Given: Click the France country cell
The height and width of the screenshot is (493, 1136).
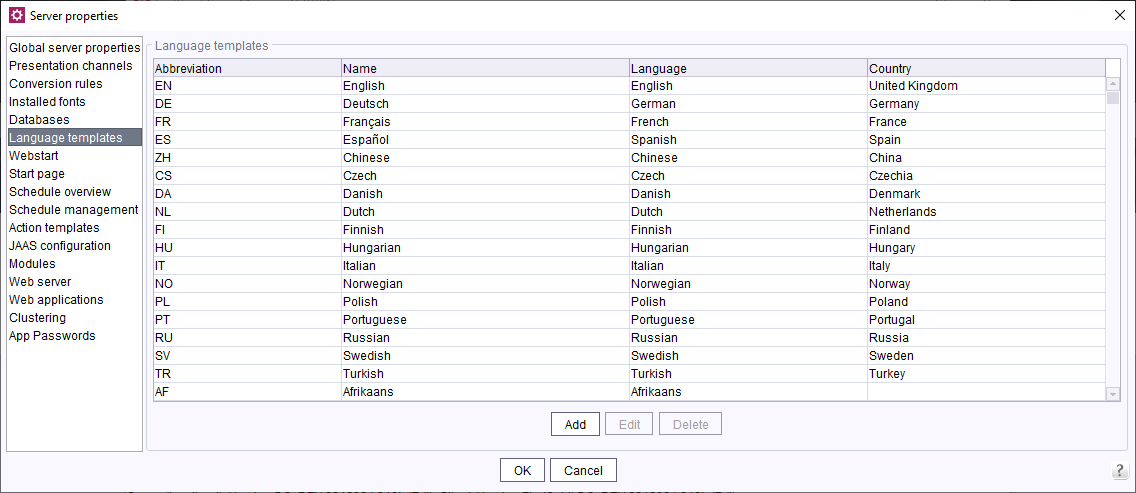Looking at the screenshot, I should point(987,122).
